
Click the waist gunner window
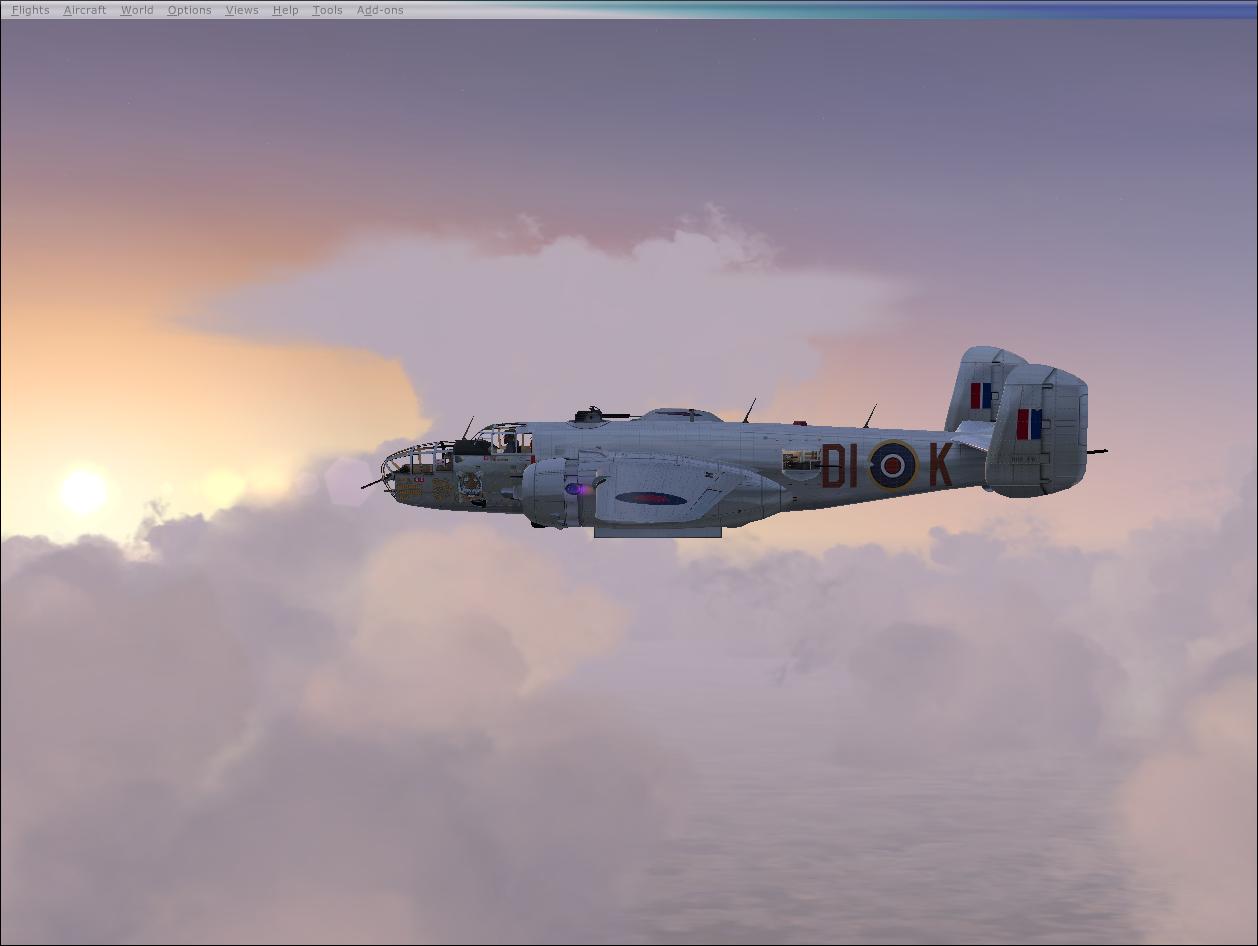[801, 460]
